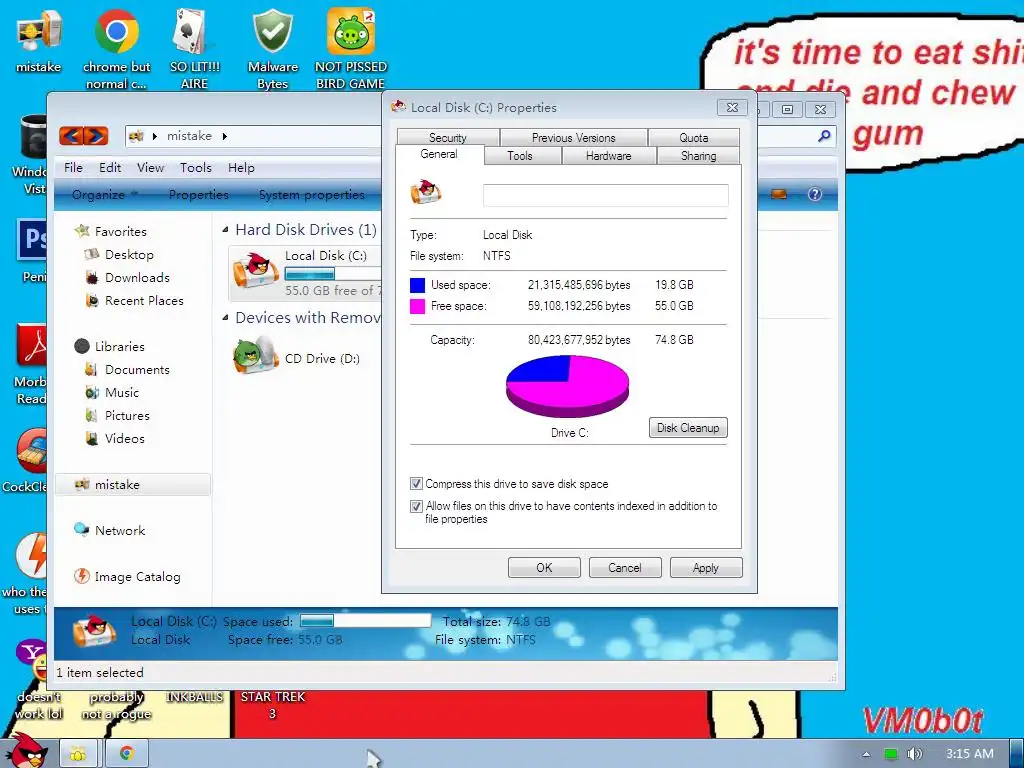
Task: Click the Explorer search magnifier icon
Action: coord(824,136)
